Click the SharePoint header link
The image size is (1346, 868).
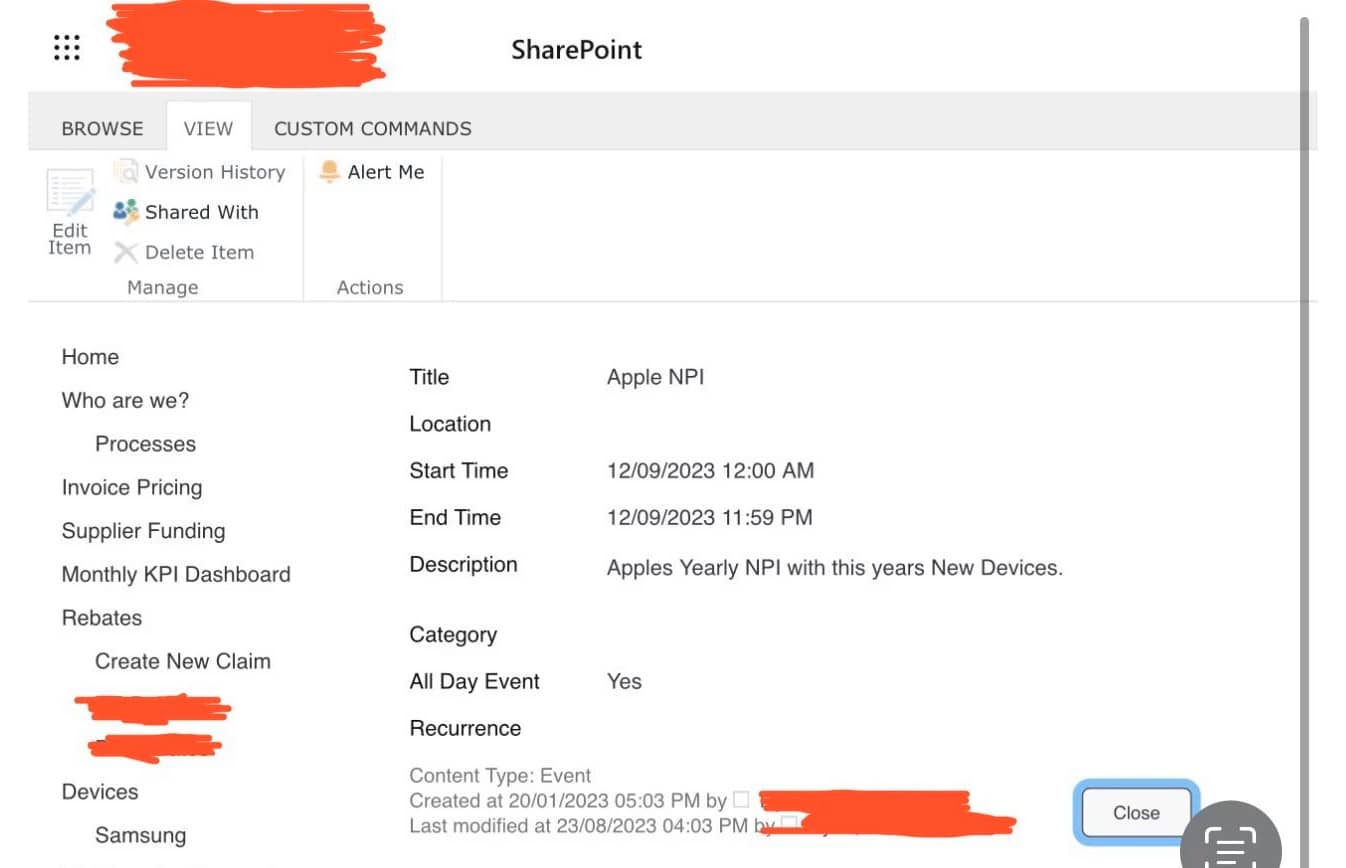576,50
